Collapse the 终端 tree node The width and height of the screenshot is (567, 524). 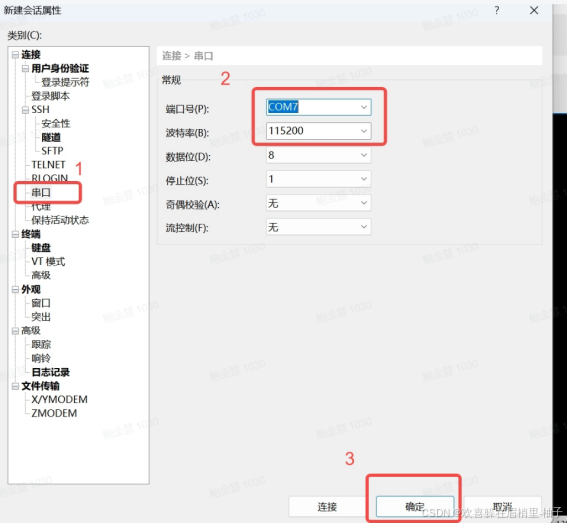pos(15,234)
